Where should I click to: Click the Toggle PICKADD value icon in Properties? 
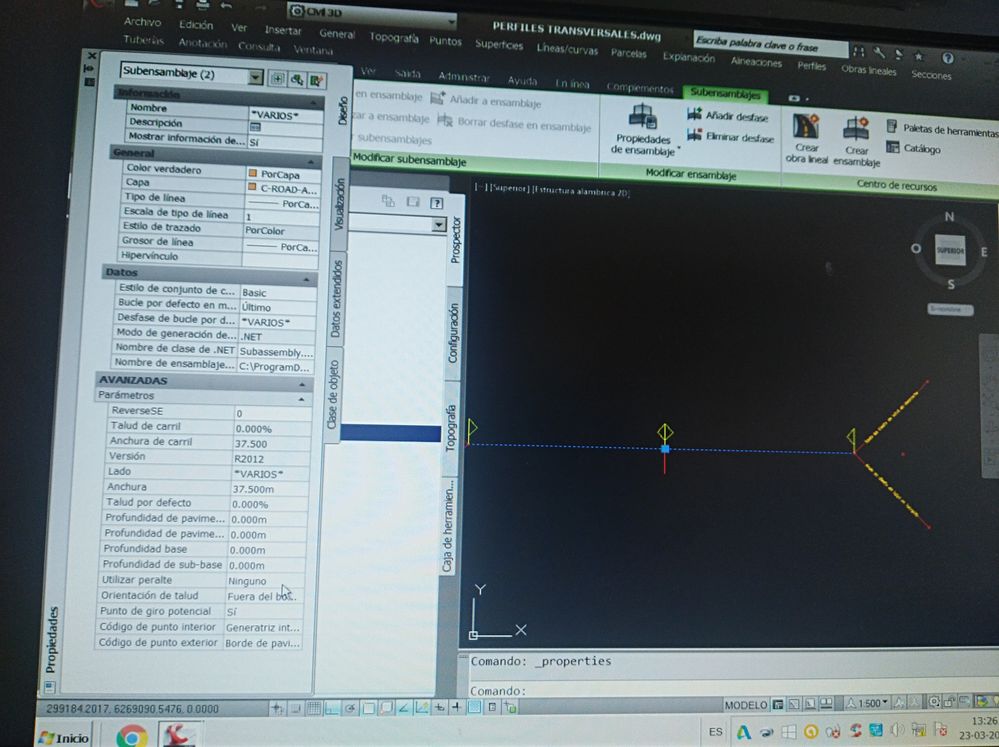point(278,78)
